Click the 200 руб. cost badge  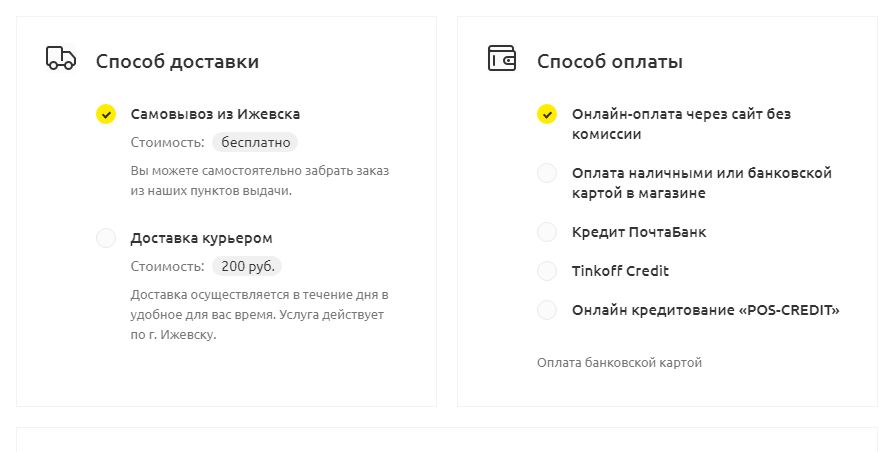click(247, 266)
